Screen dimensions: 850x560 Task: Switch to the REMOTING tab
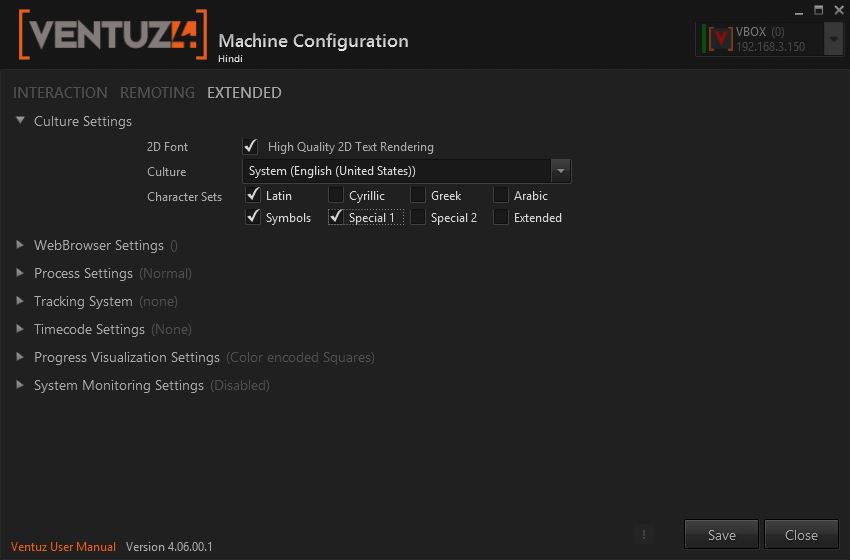(x=157, y=93)
